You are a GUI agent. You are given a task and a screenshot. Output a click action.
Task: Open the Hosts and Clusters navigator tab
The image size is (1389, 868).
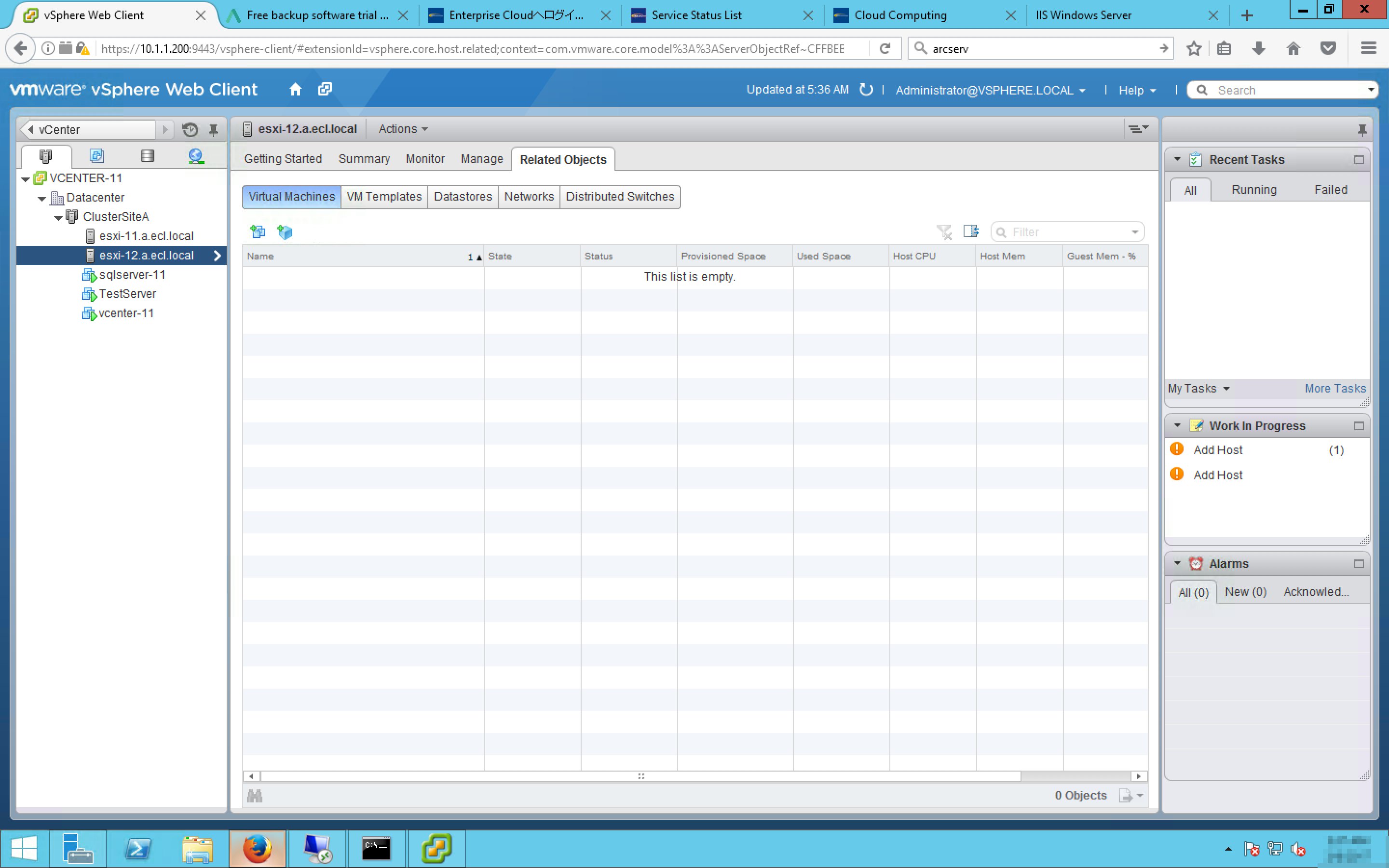pos(46,156)
